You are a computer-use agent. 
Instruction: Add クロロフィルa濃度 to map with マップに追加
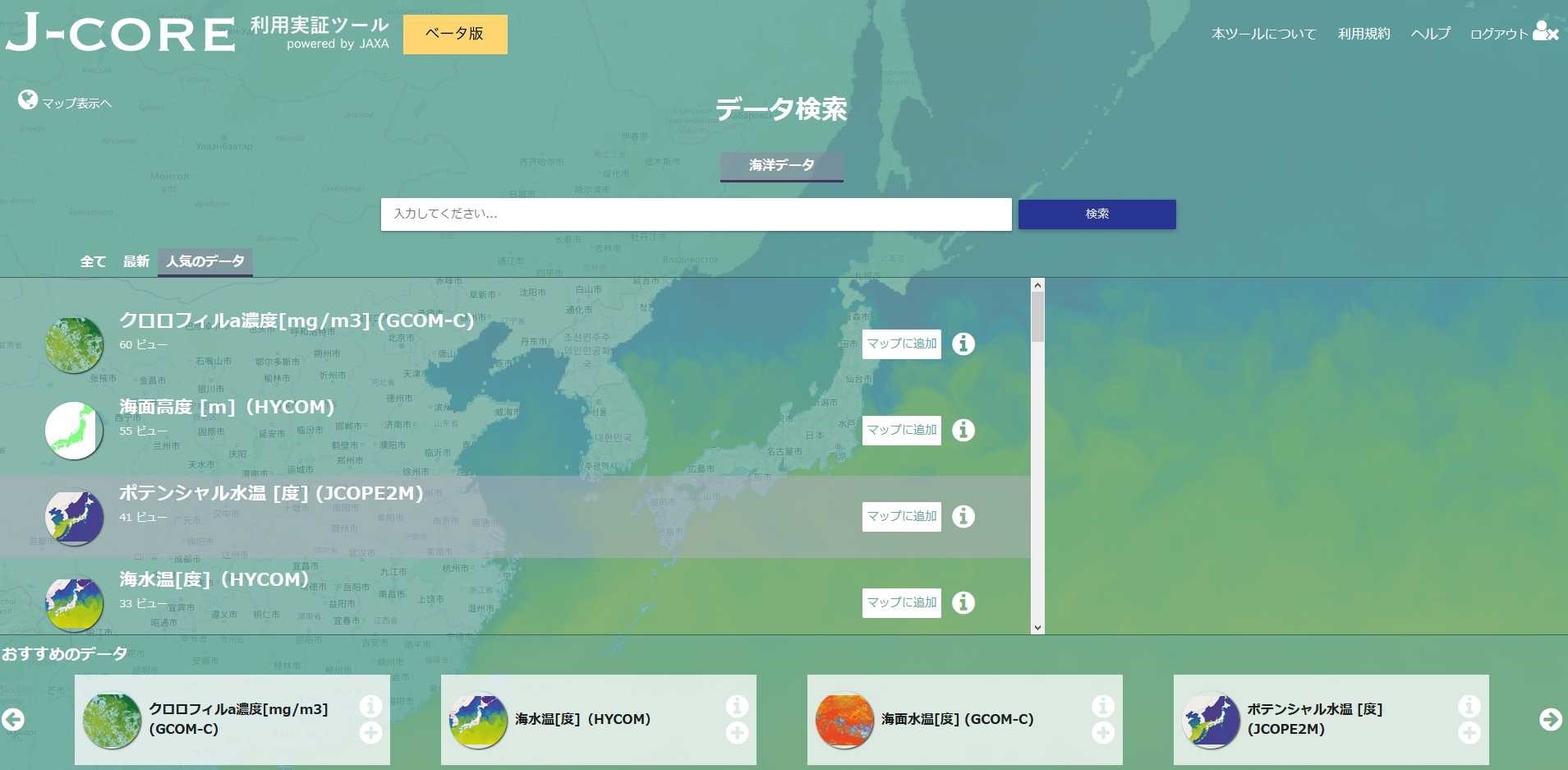pyautogui.click(x=902, y=344)
